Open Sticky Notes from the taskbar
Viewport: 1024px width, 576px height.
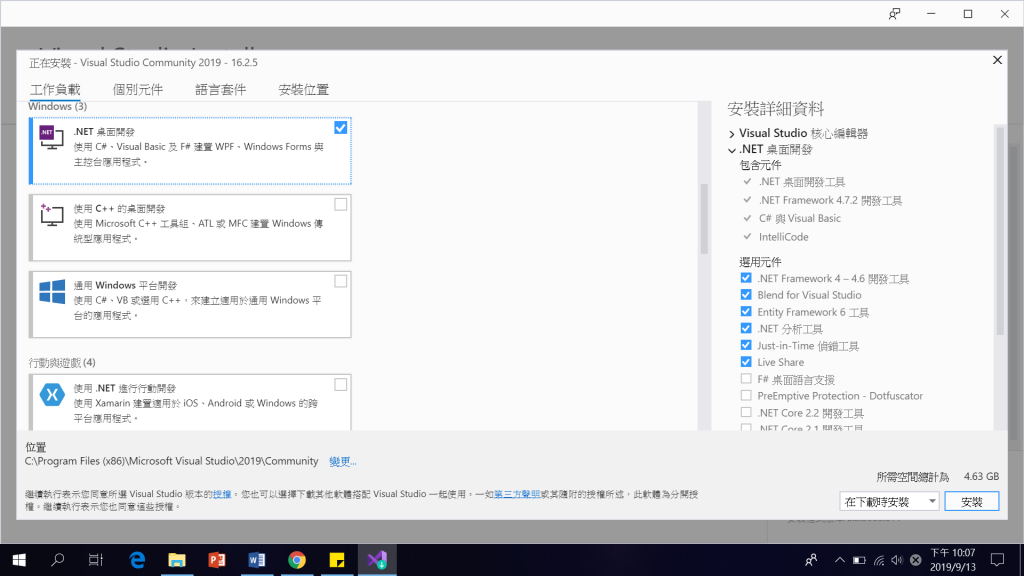point(337,560)
